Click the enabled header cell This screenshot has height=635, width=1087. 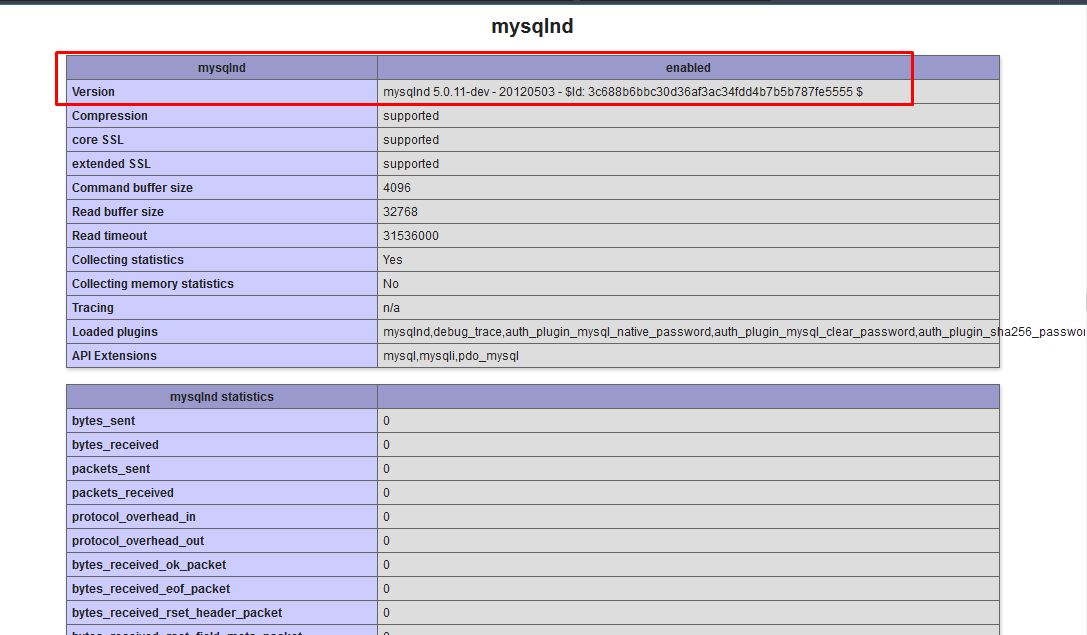point(688,68)
